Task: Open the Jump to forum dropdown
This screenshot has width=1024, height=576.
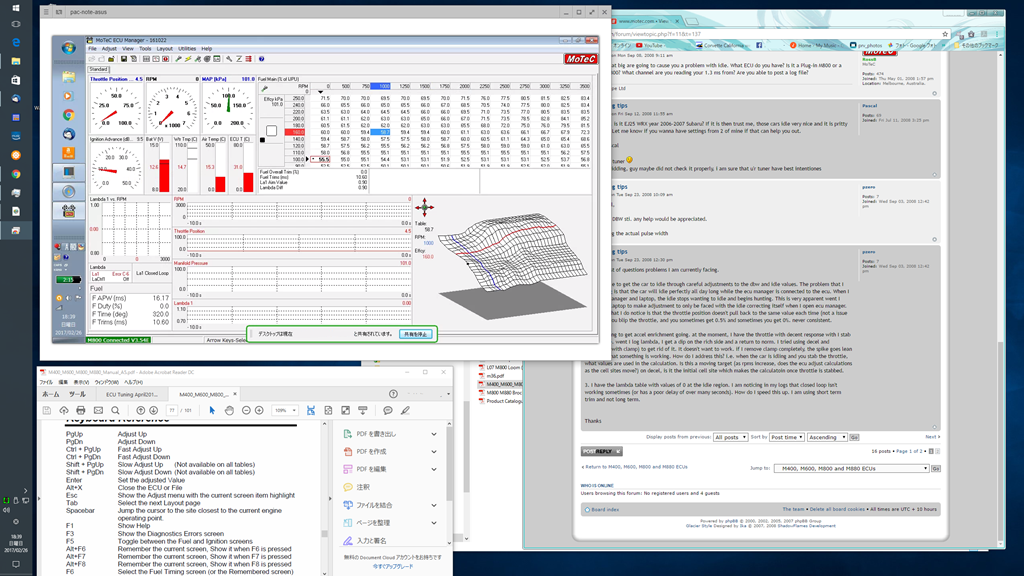Action: click(x=851, y=468)
